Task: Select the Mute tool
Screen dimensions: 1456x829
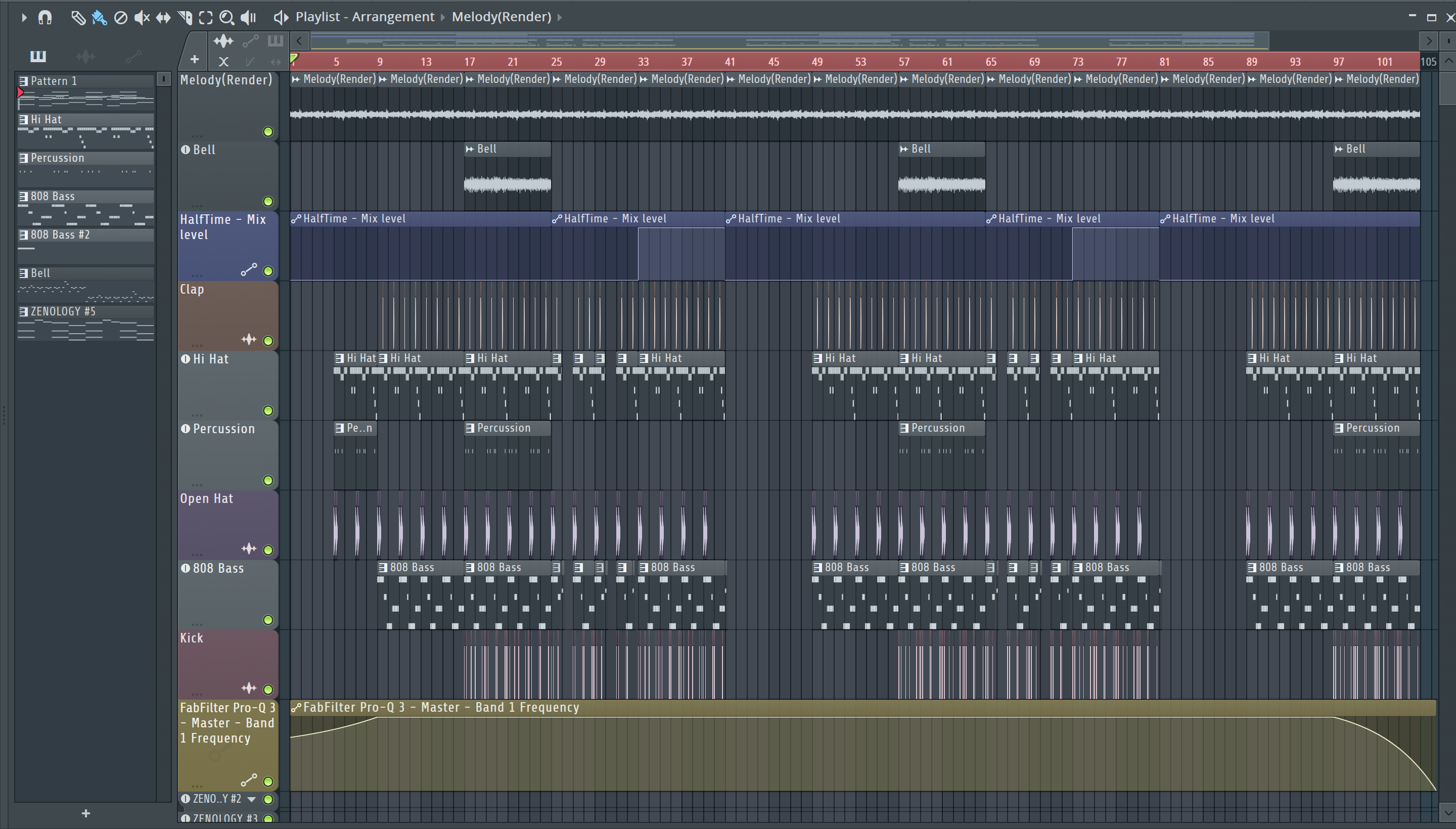Action: tap(142, 18)
